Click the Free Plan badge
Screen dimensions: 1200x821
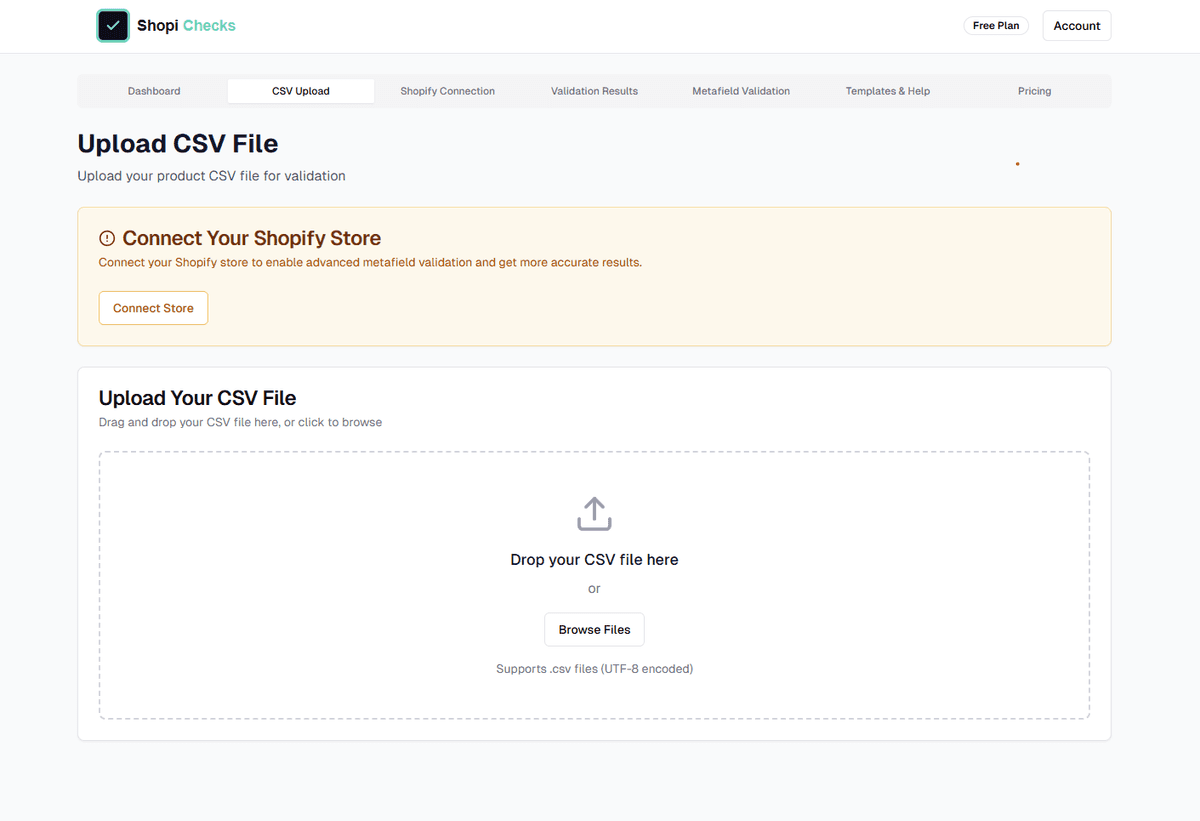[996, 25]
